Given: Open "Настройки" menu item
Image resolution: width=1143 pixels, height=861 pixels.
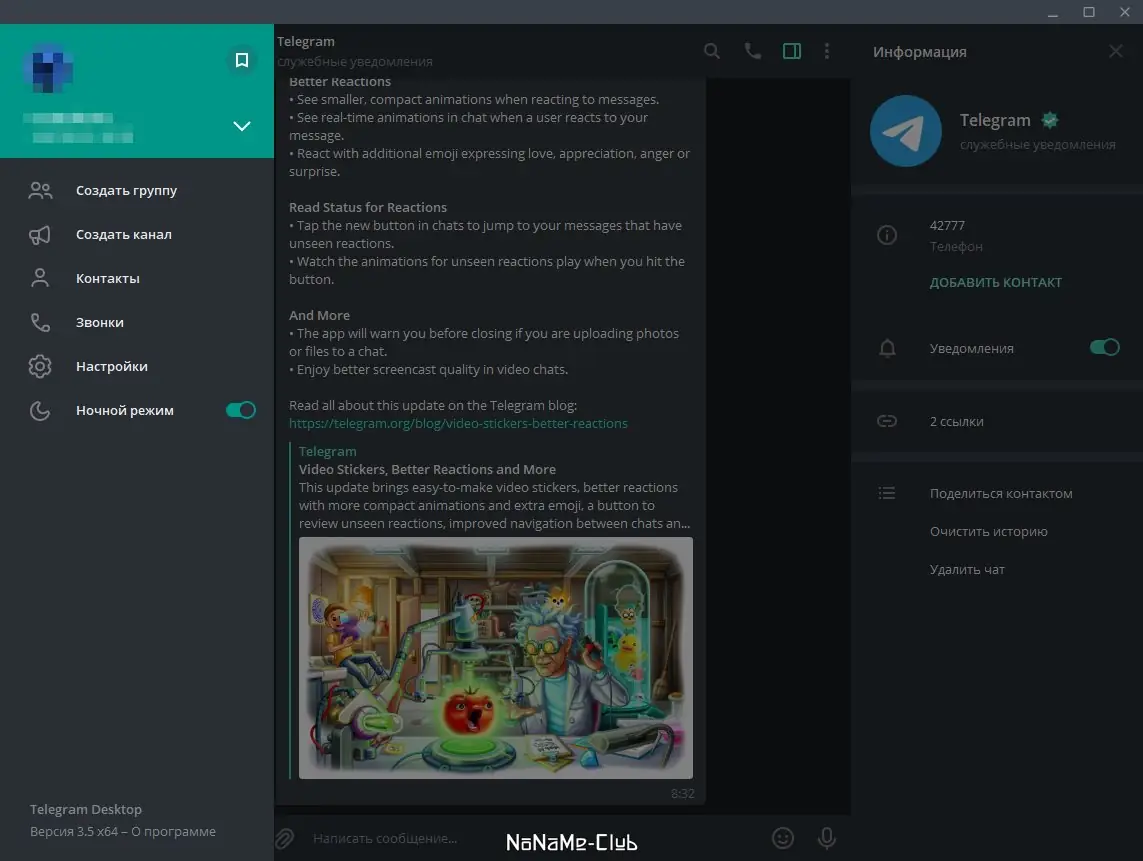Looking at the screenshot, I should point(137,366).
